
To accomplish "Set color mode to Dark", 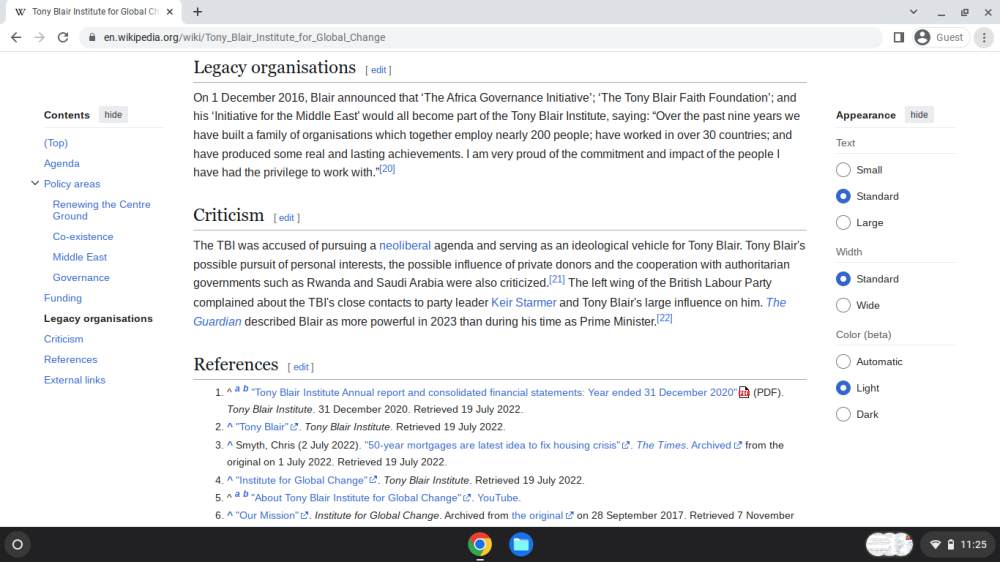I will [x=843, y=415].
